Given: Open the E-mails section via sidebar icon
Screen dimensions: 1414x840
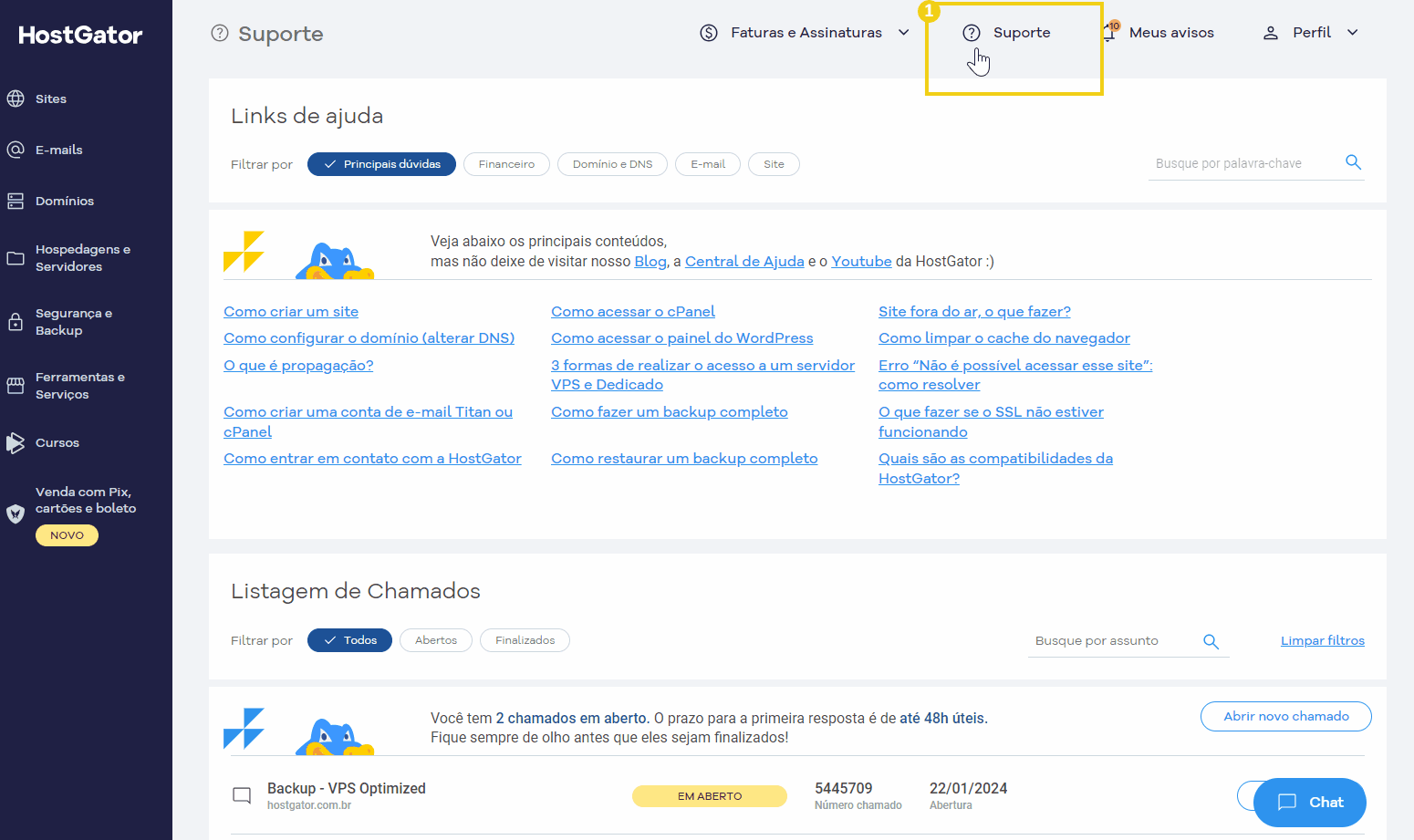Looking at the screenshot, I should point(16,150).
